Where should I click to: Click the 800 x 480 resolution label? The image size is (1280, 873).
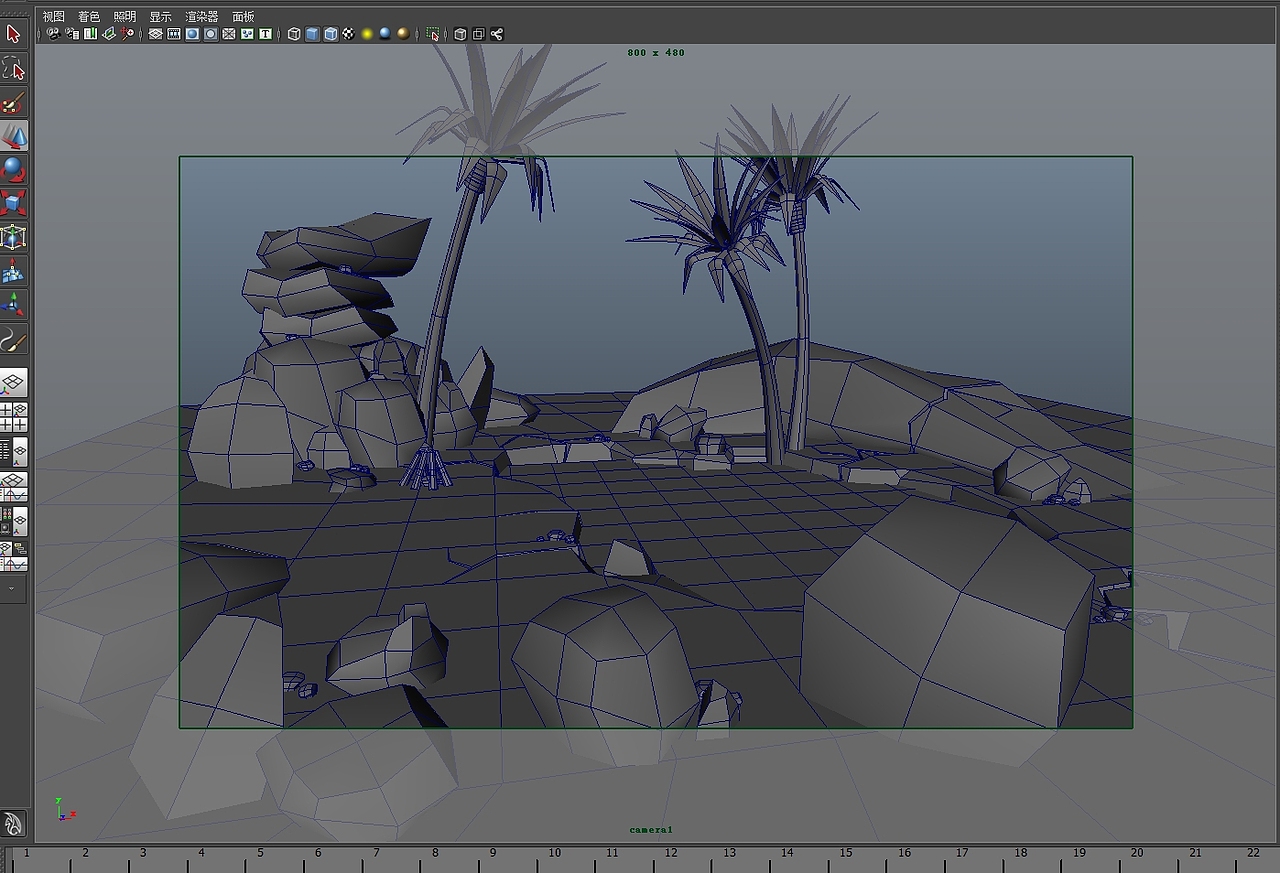tap(656, 53)
